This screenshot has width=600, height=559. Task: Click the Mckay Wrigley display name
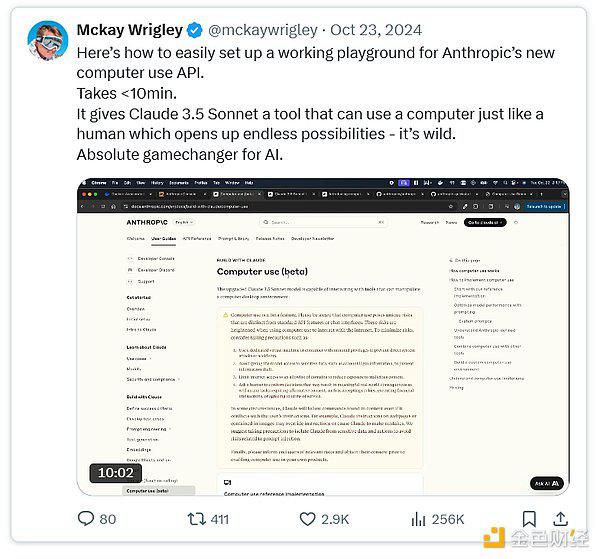(130, 30)
